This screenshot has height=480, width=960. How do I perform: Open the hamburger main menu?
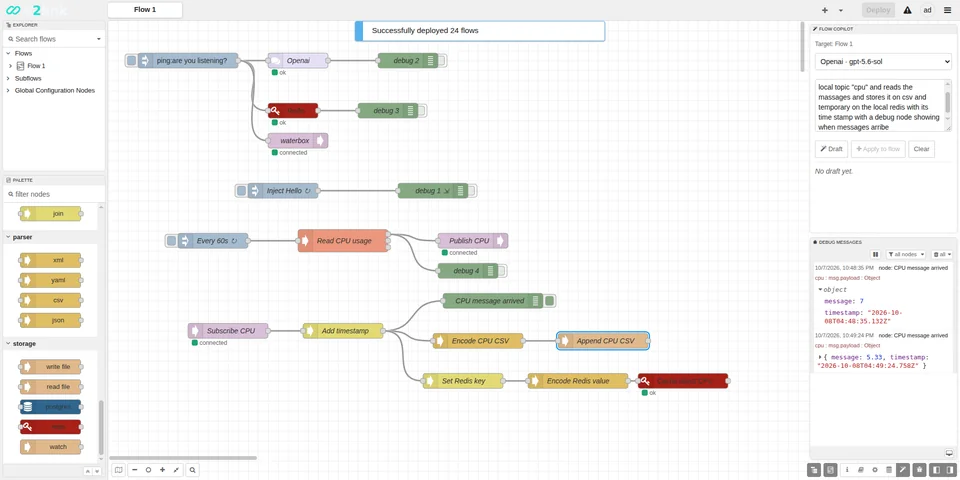[948, 10]
